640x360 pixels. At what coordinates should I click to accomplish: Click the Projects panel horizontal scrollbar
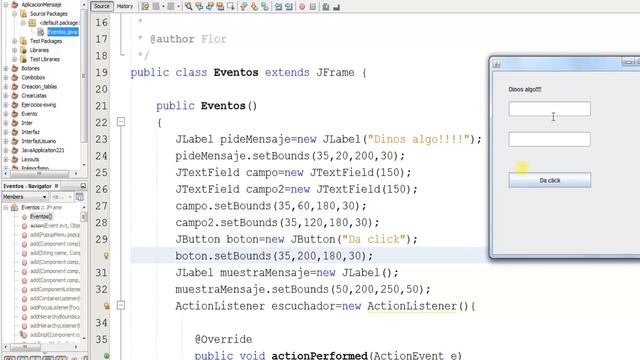pos(39,173)
